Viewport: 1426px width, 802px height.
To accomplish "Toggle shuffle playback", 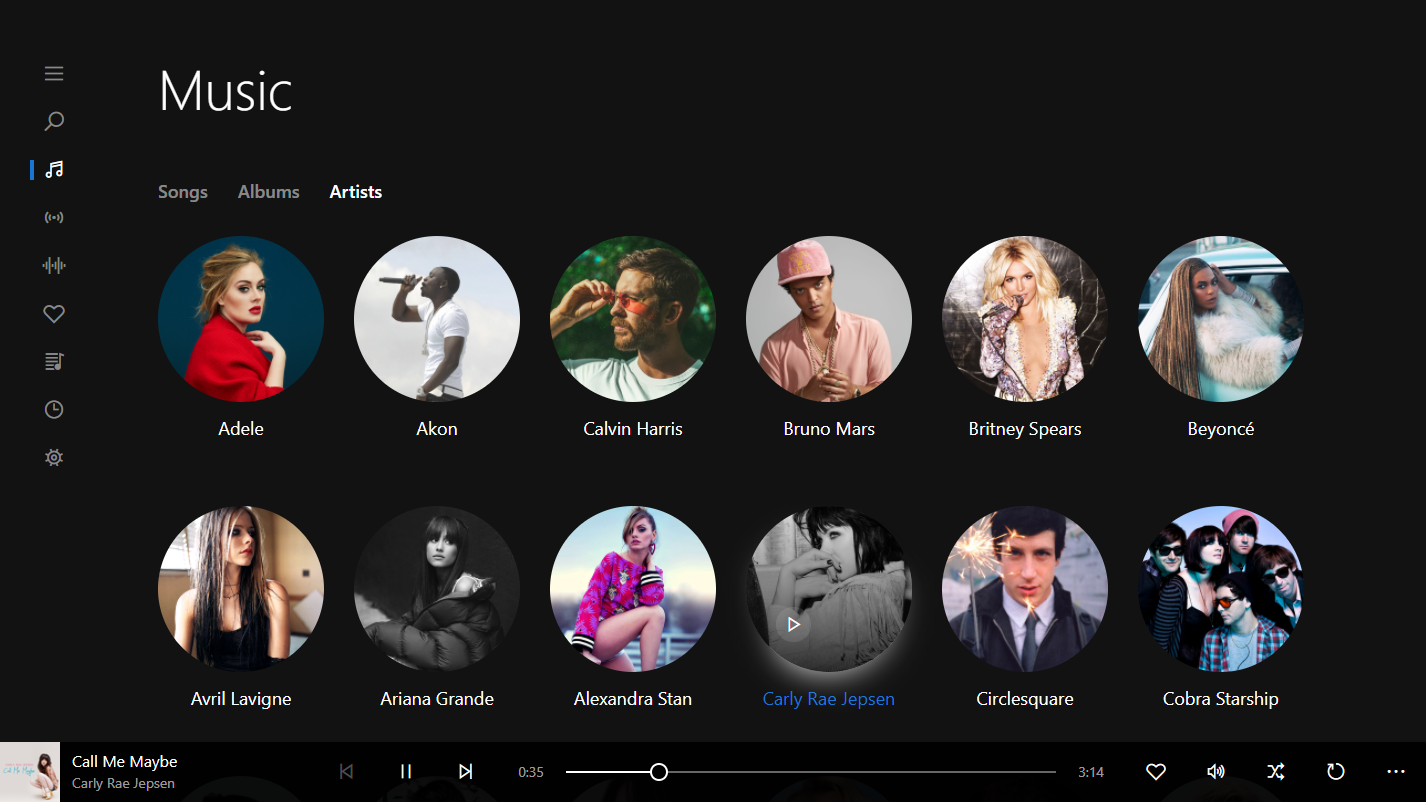I will click(x=1276, y=771).
